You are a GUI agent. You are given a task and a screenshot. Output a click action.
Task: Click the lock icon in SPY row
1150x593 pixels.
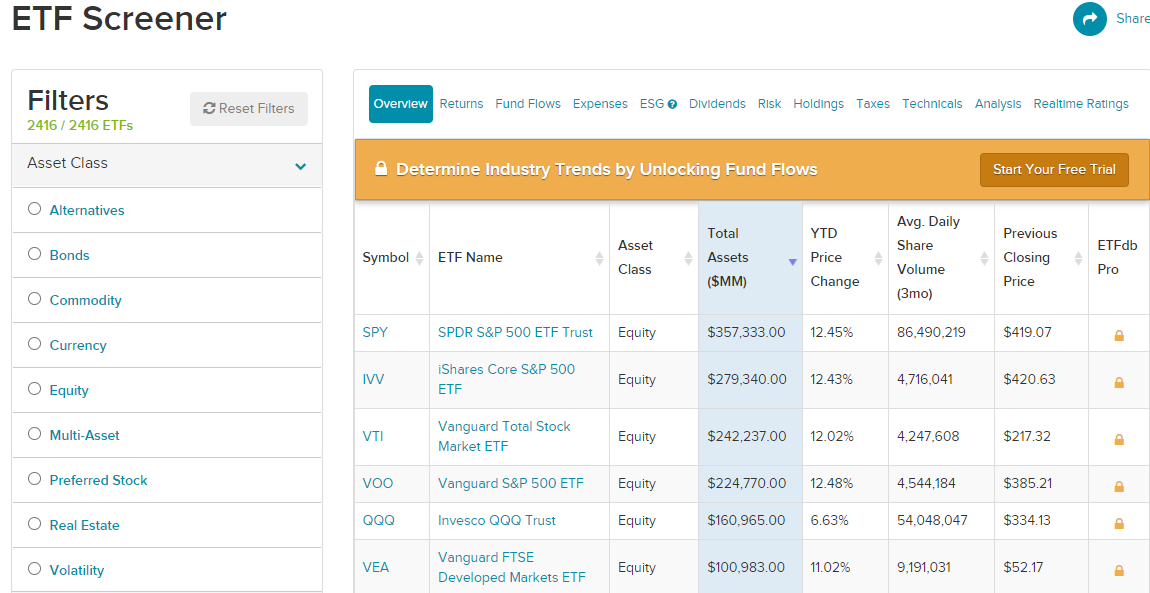[1119, 336]
